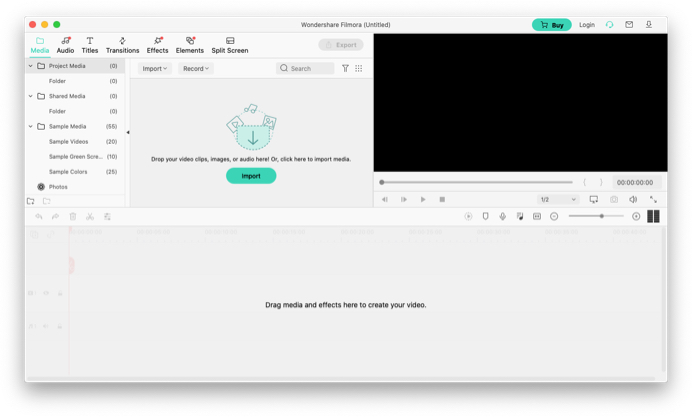692x417 pixels.
Task: Zoom out timeline with minus icon
Action: [554, 216]
